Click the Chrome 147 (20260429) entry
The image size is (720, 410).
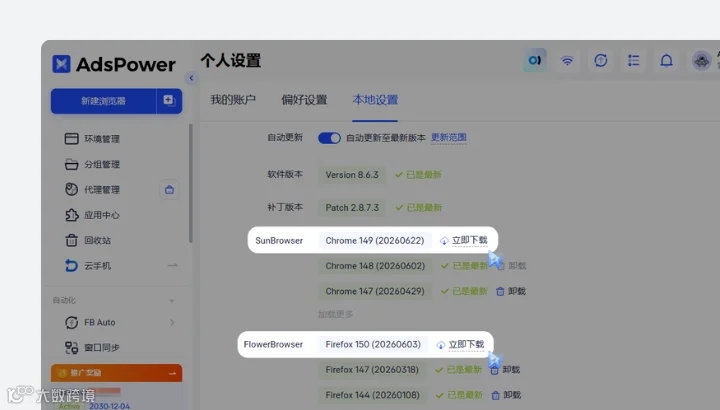(x=375, y=291)
